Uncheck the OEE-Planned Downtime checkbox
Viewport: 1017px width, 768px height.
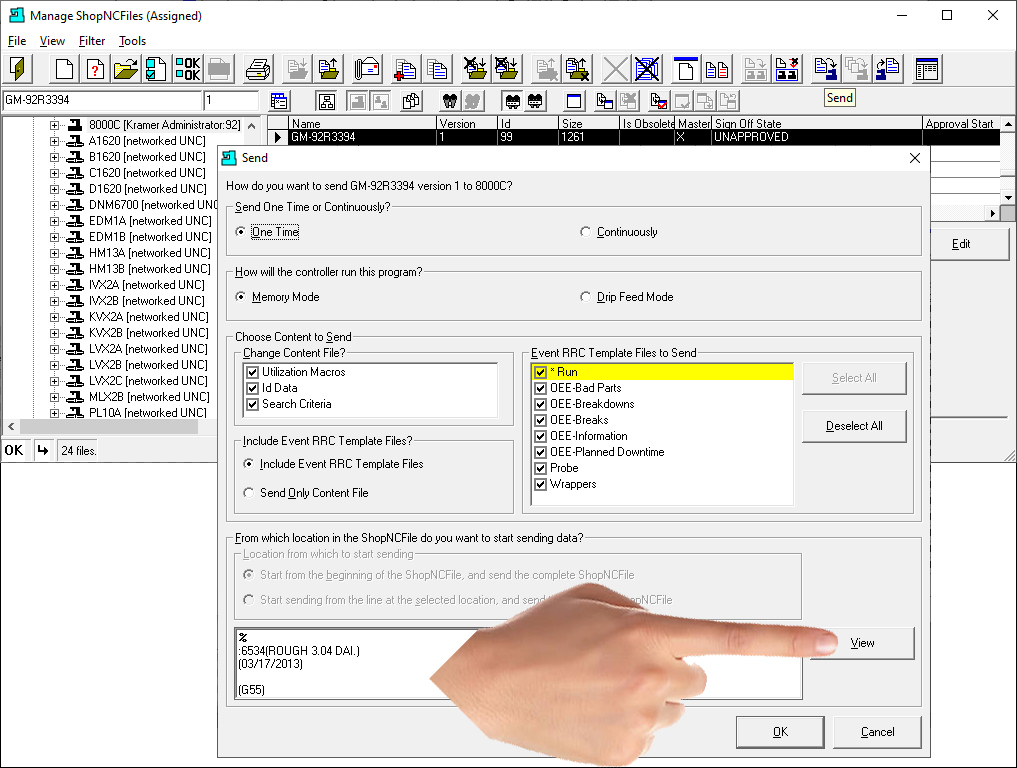pyautogui.click(x=540, y=452)
